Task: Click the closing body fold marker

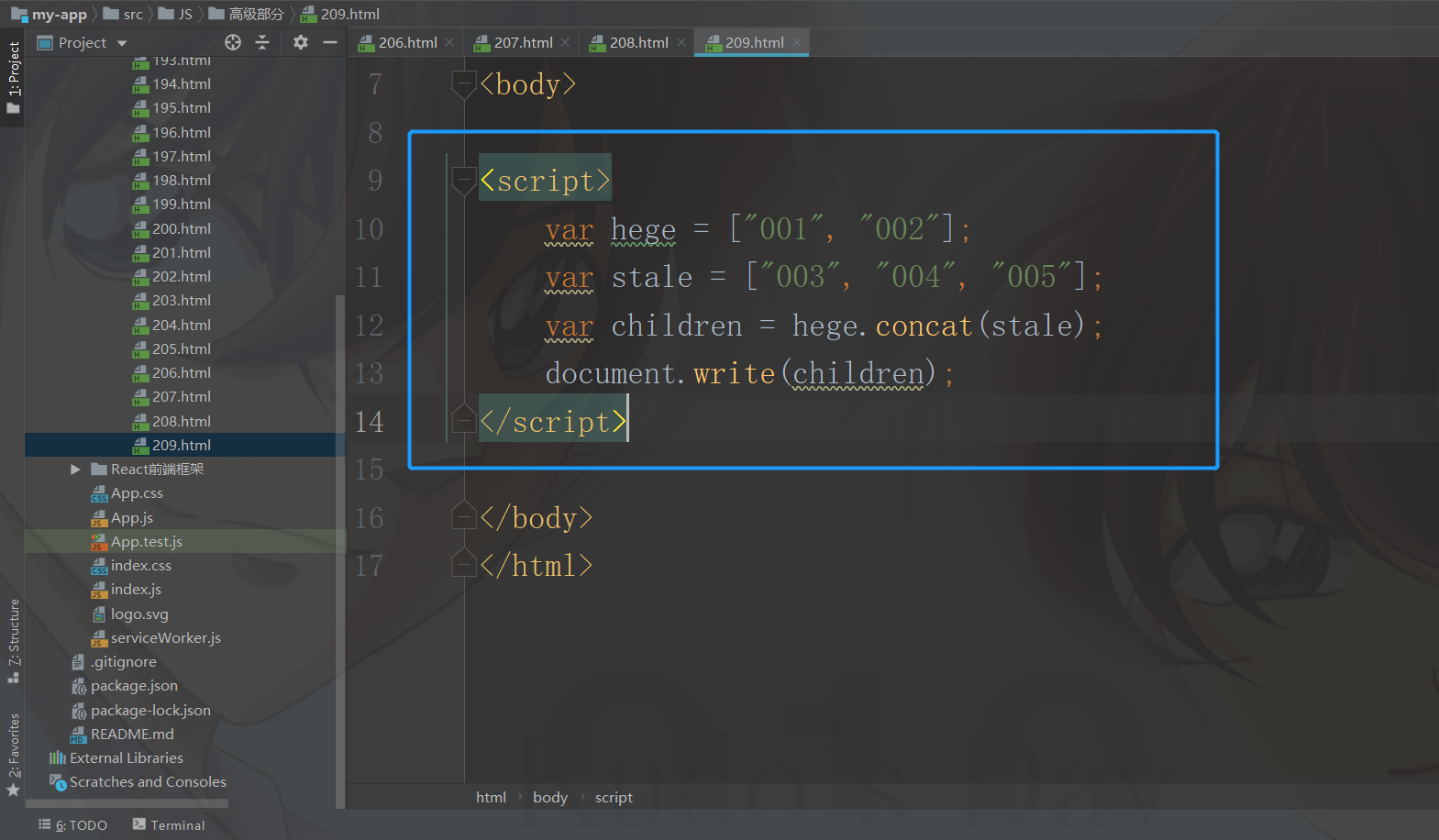Action: (x=464, y=515)
